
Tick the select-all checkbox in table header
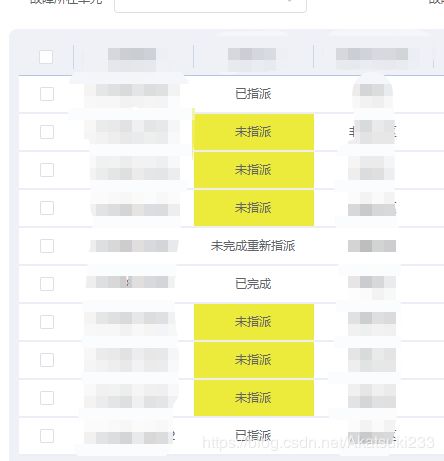click(46, 57)
